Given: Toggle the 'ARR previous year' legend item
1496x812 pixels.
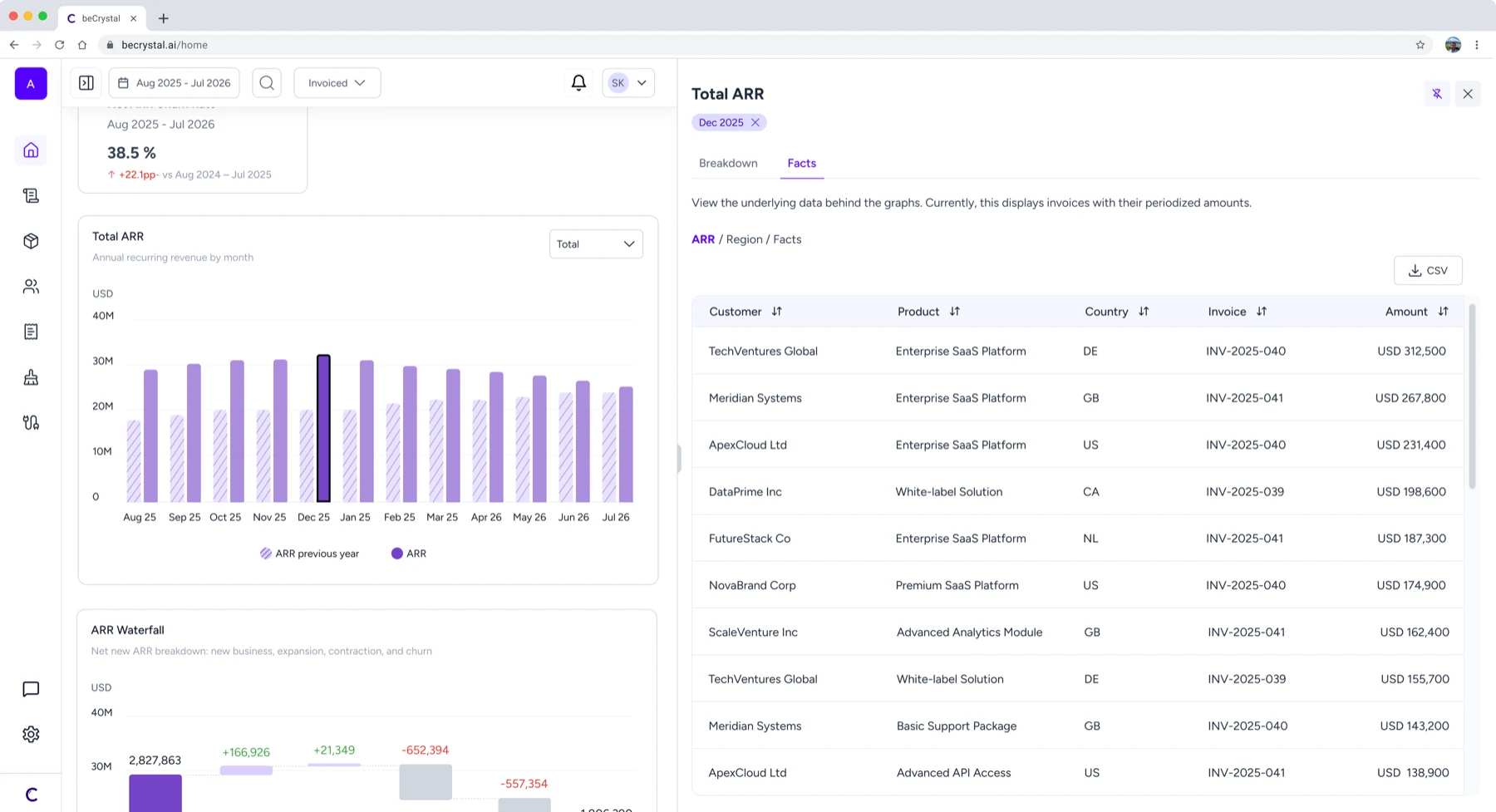Looking at the screenshot, I should (309, 554).
